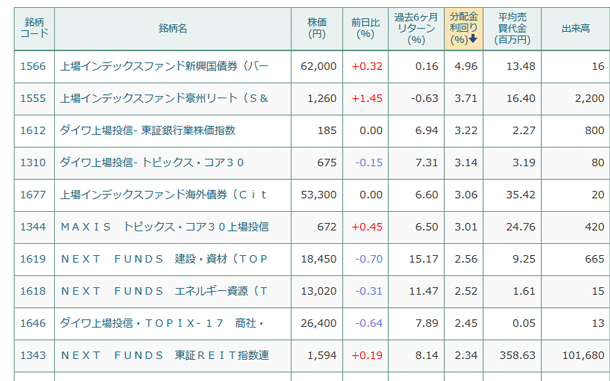Screen dimensions: 610x381
Task: Open stock code 1343 link
Action: (33, 355)
